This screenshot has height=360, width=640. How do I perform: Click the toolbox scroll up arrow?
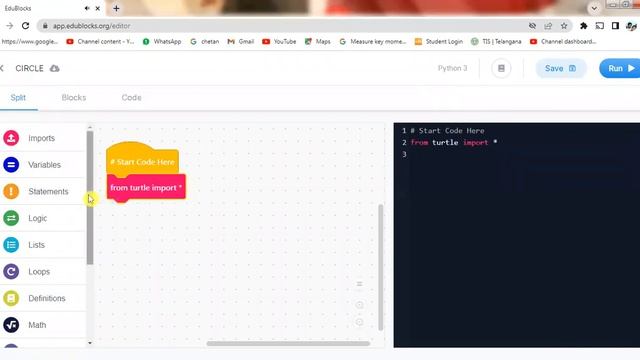coord(90,128)
